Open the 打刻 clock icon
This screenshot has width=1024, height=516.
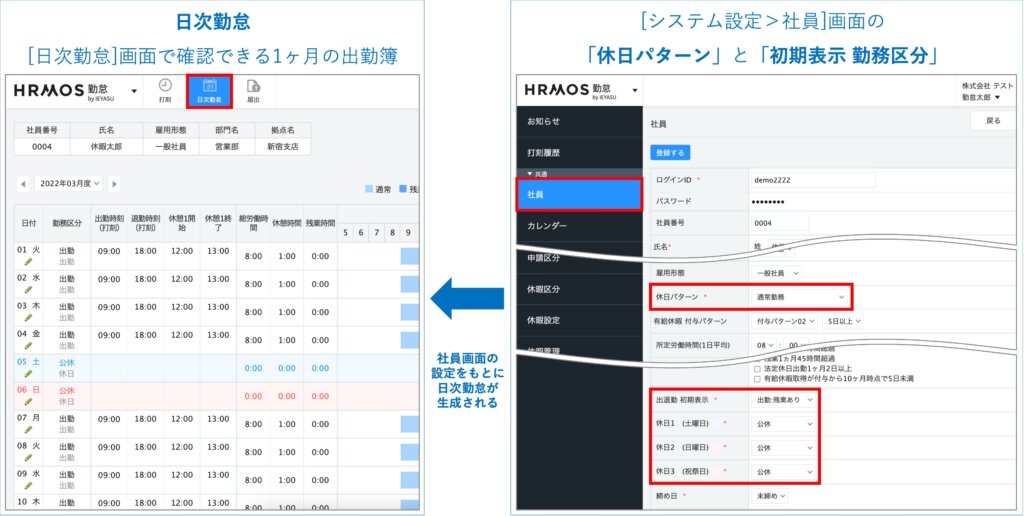coord(165,90)
